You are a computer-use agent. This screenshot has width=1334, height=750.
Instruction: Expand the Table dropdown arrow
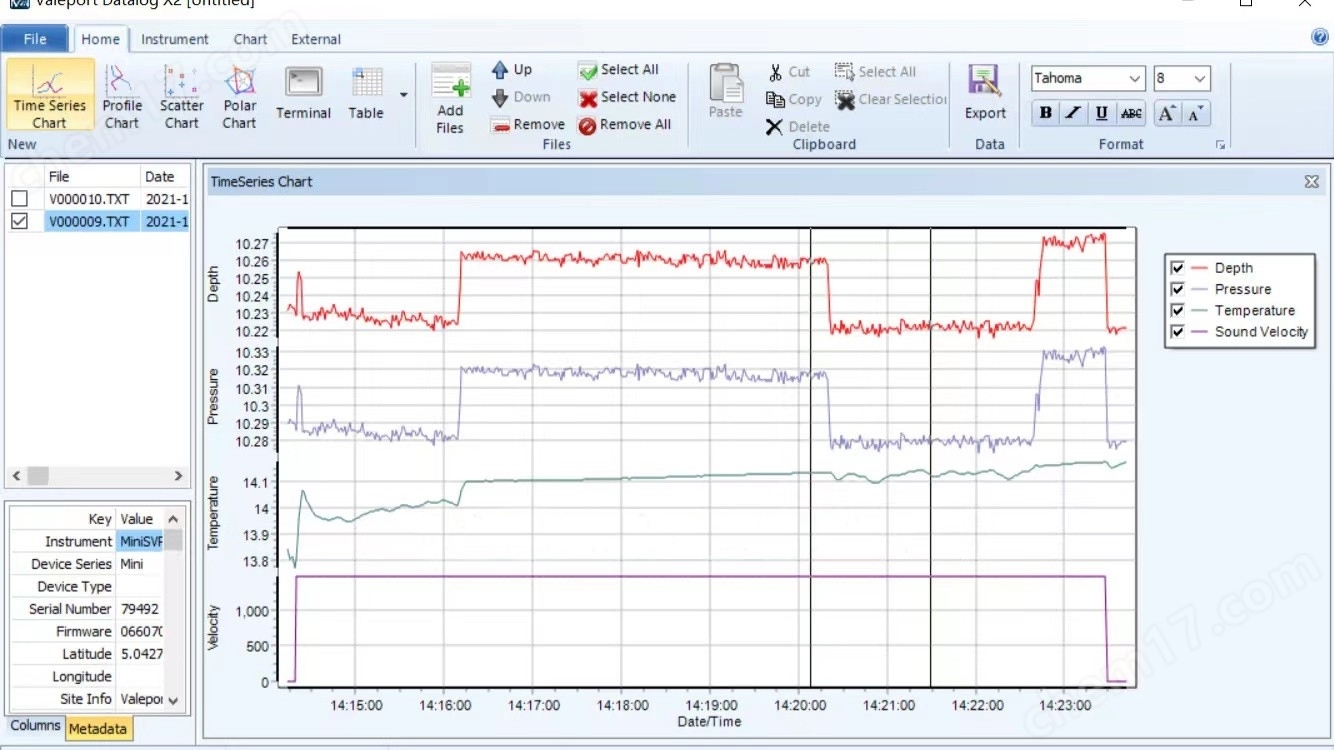403,96
